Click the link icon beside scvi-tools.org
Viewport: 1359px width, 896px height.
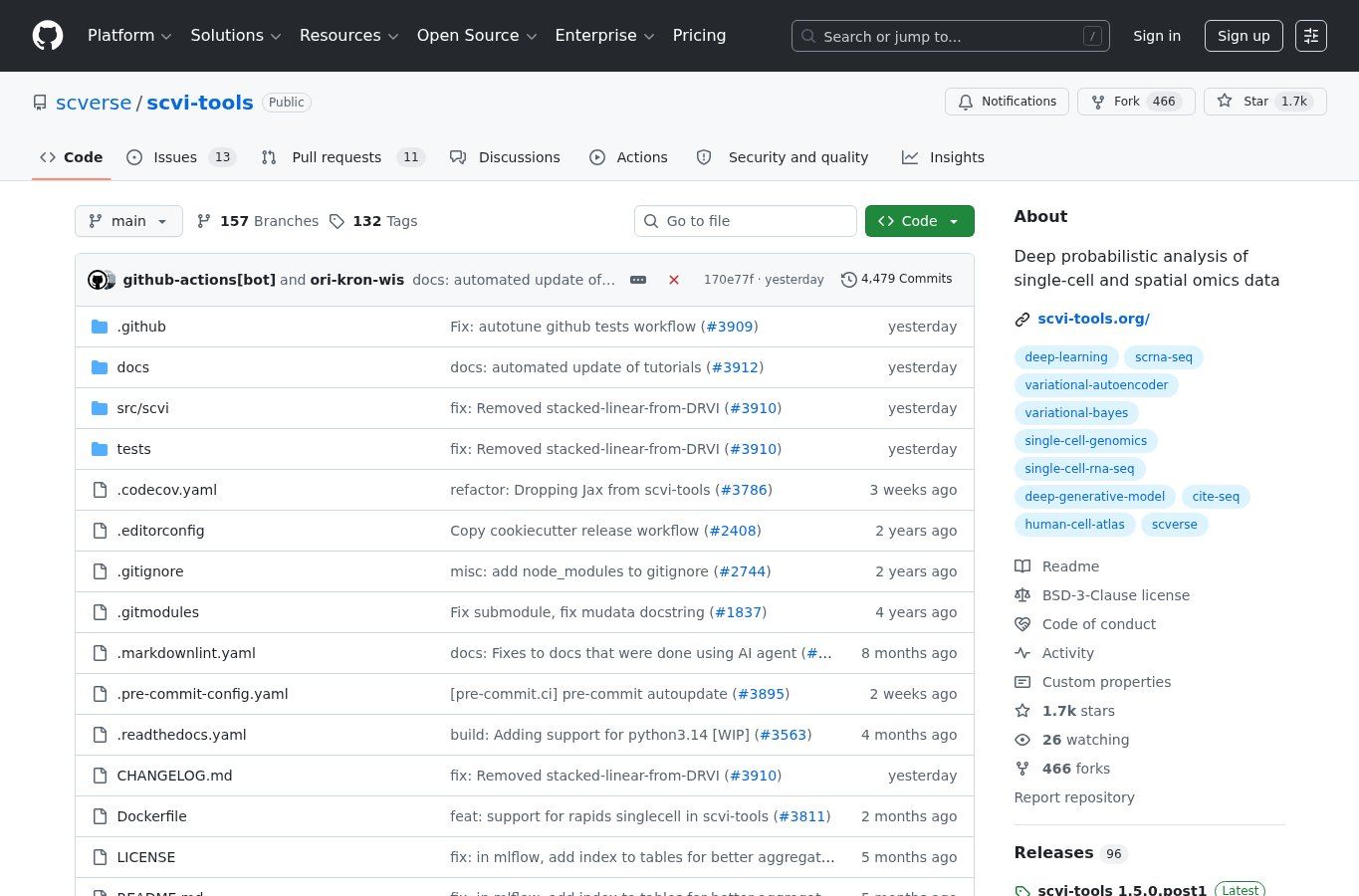pos(1022,320)
